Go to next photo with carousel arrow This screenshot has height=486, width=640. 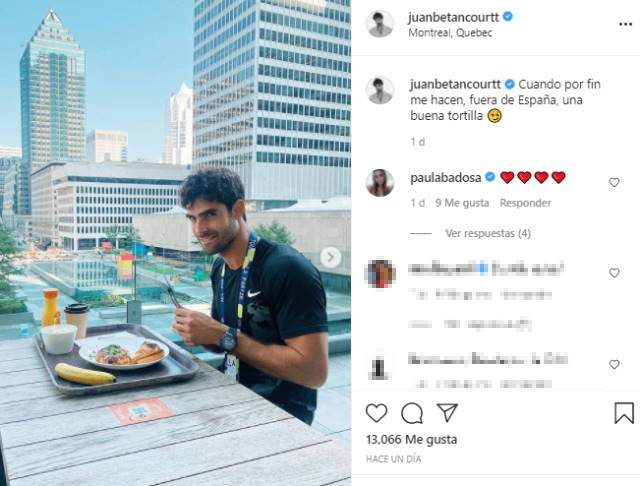330,257
